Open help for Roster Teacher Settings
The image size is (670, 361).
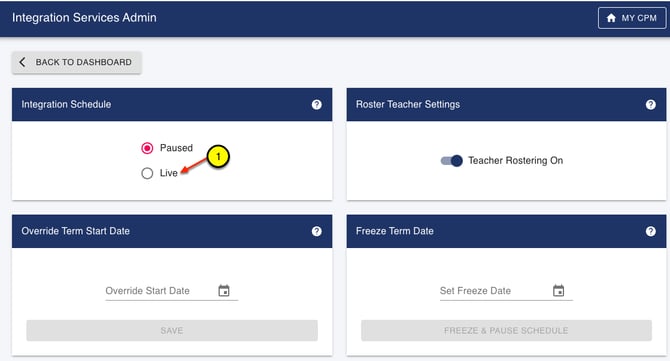coord(650,105)
